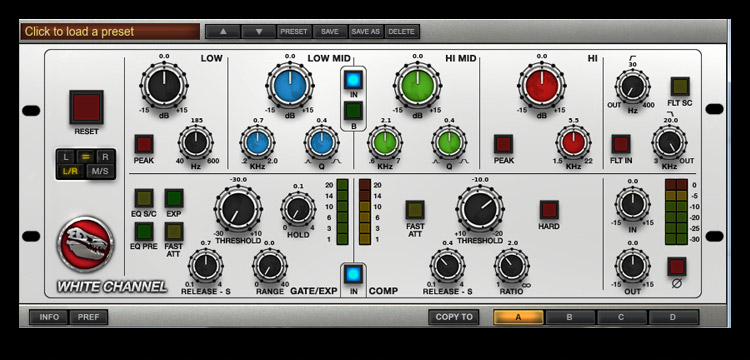Select the C setup slot

point(622,317)
